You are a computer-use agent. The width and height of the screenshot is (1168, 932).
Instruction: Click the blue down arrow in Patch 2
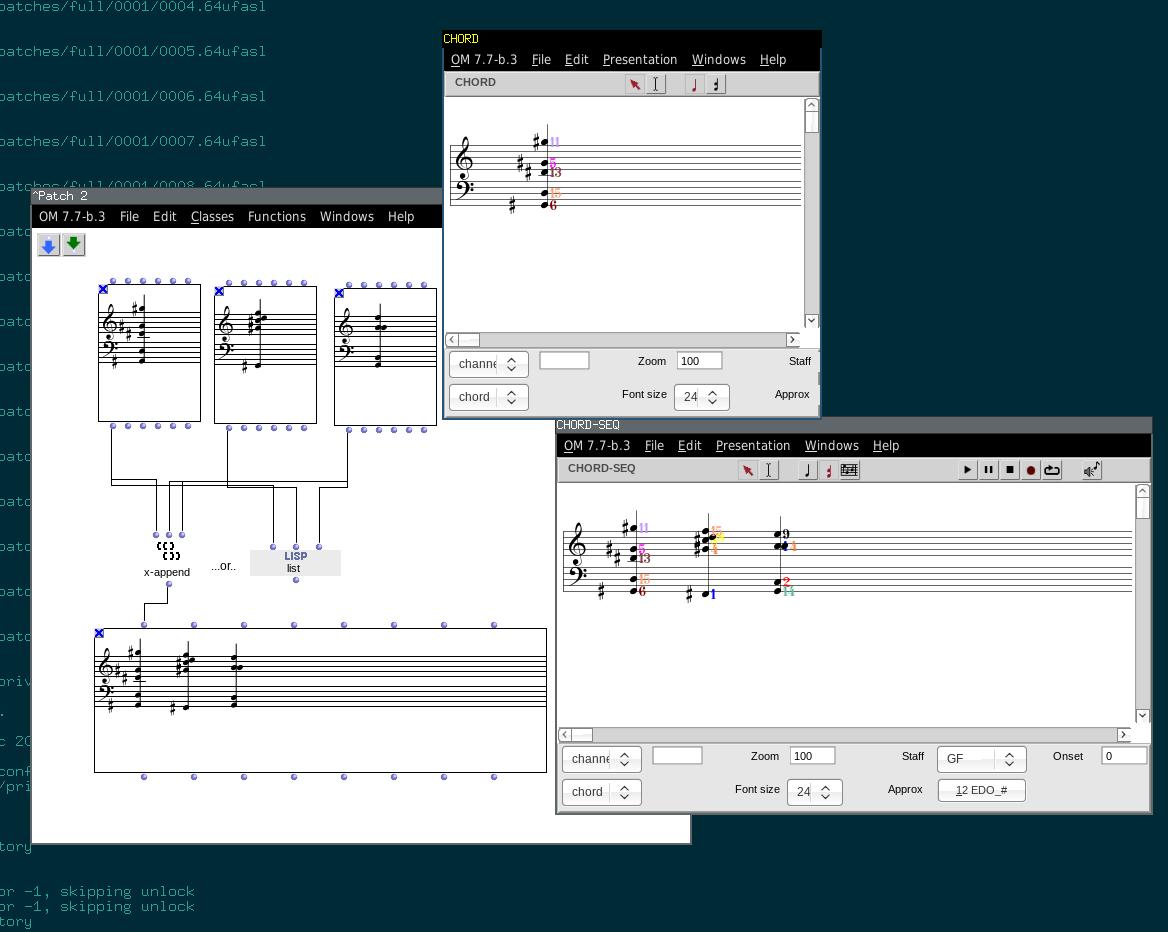pos(49,245)
